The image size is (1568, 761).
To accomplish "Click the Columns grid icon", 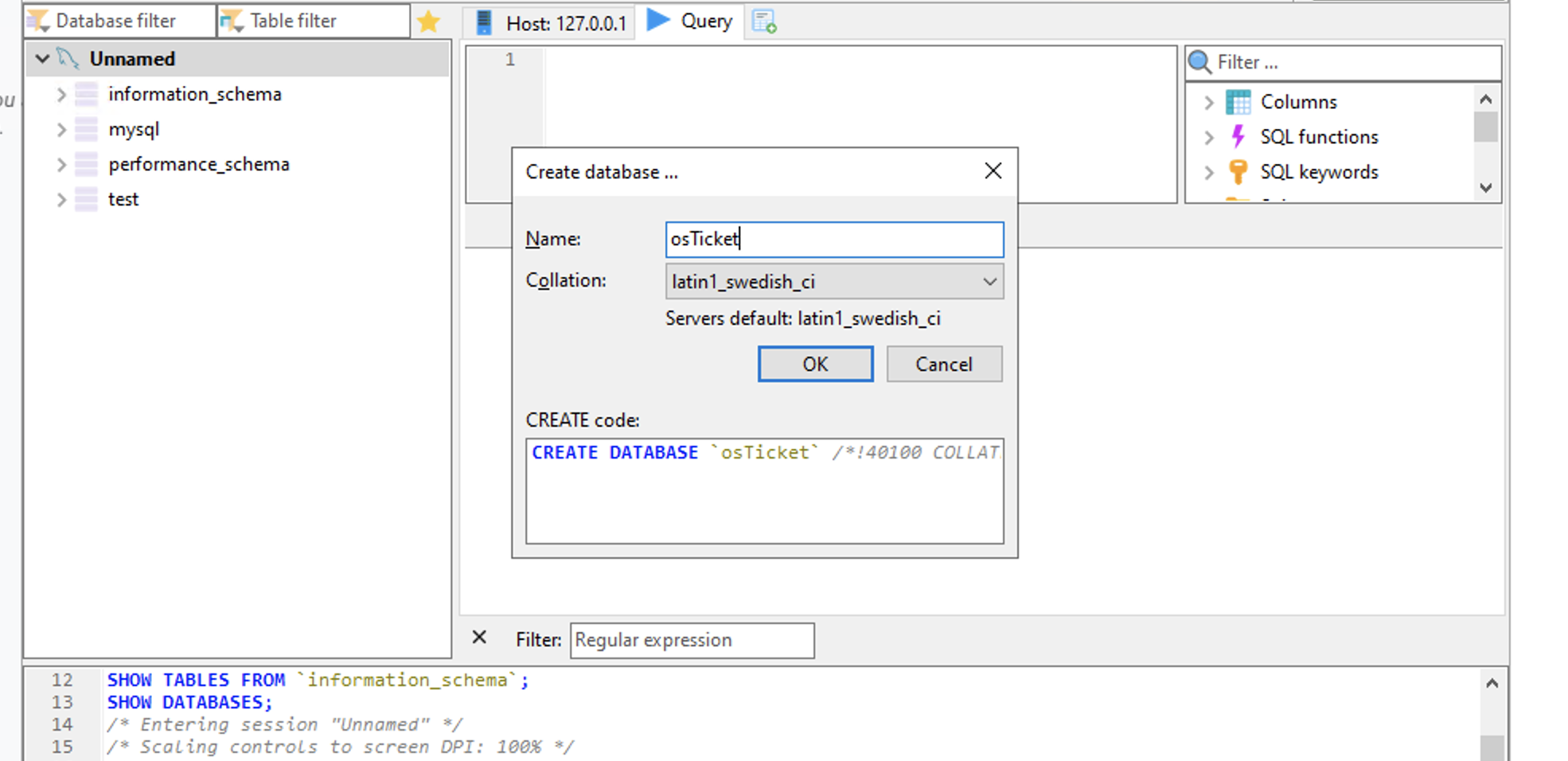I will pyautogui.click(x=1238, y=101).
